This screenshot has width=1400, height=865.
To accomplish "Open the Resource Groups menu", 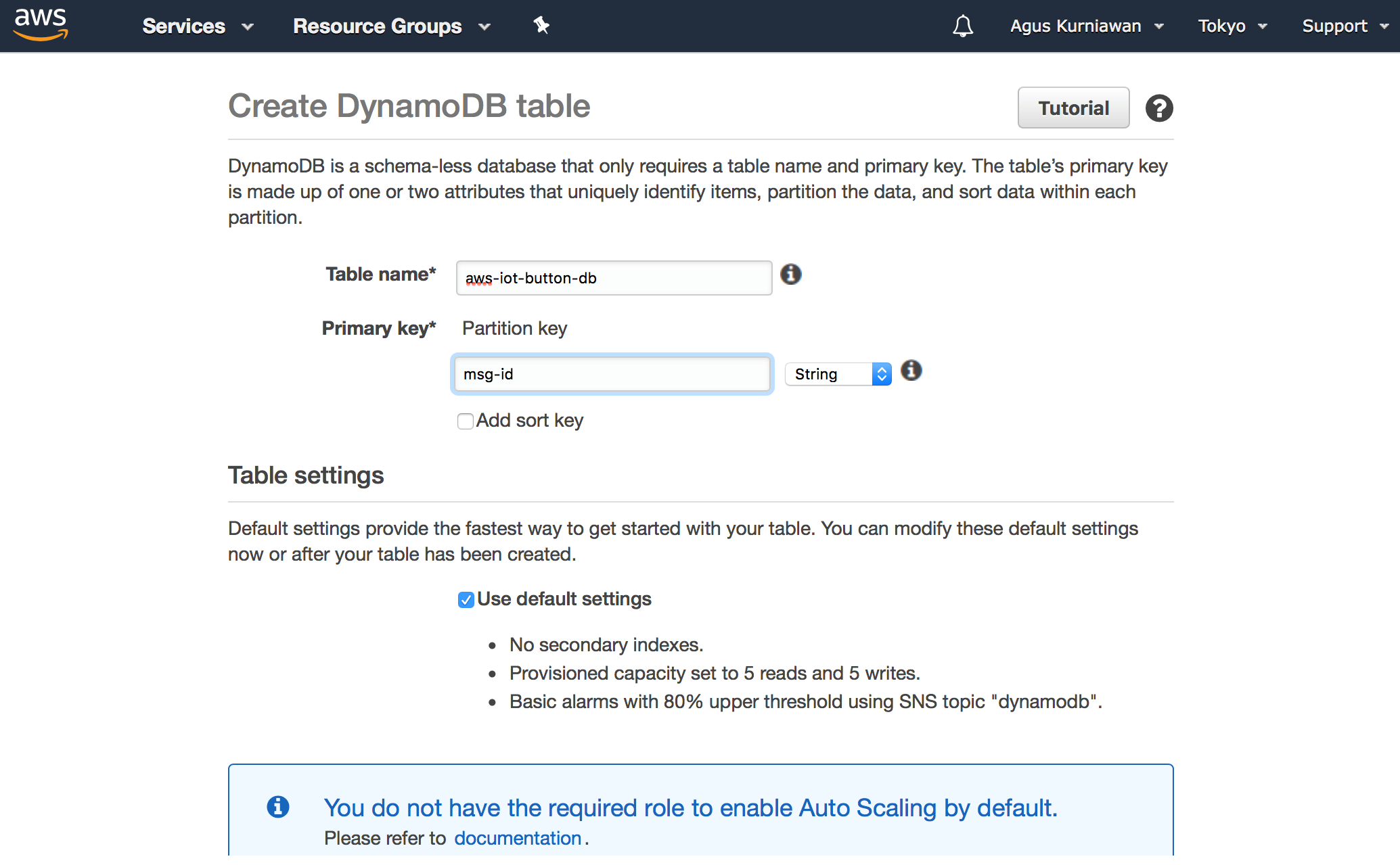I will point(391,26).
